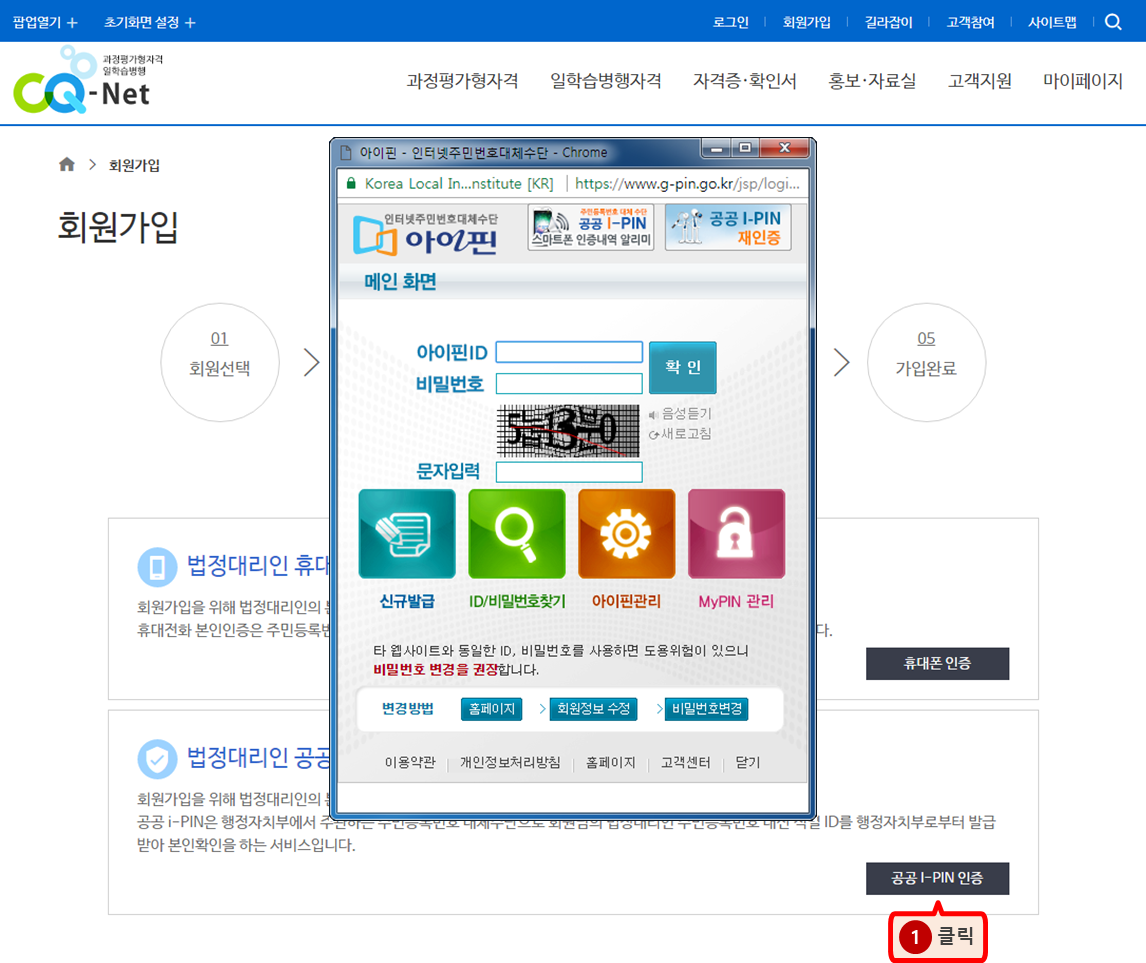Screen dimensions: 1146x963
Task: Minimize the 아이핀 popup window
Action: [716, 148]
